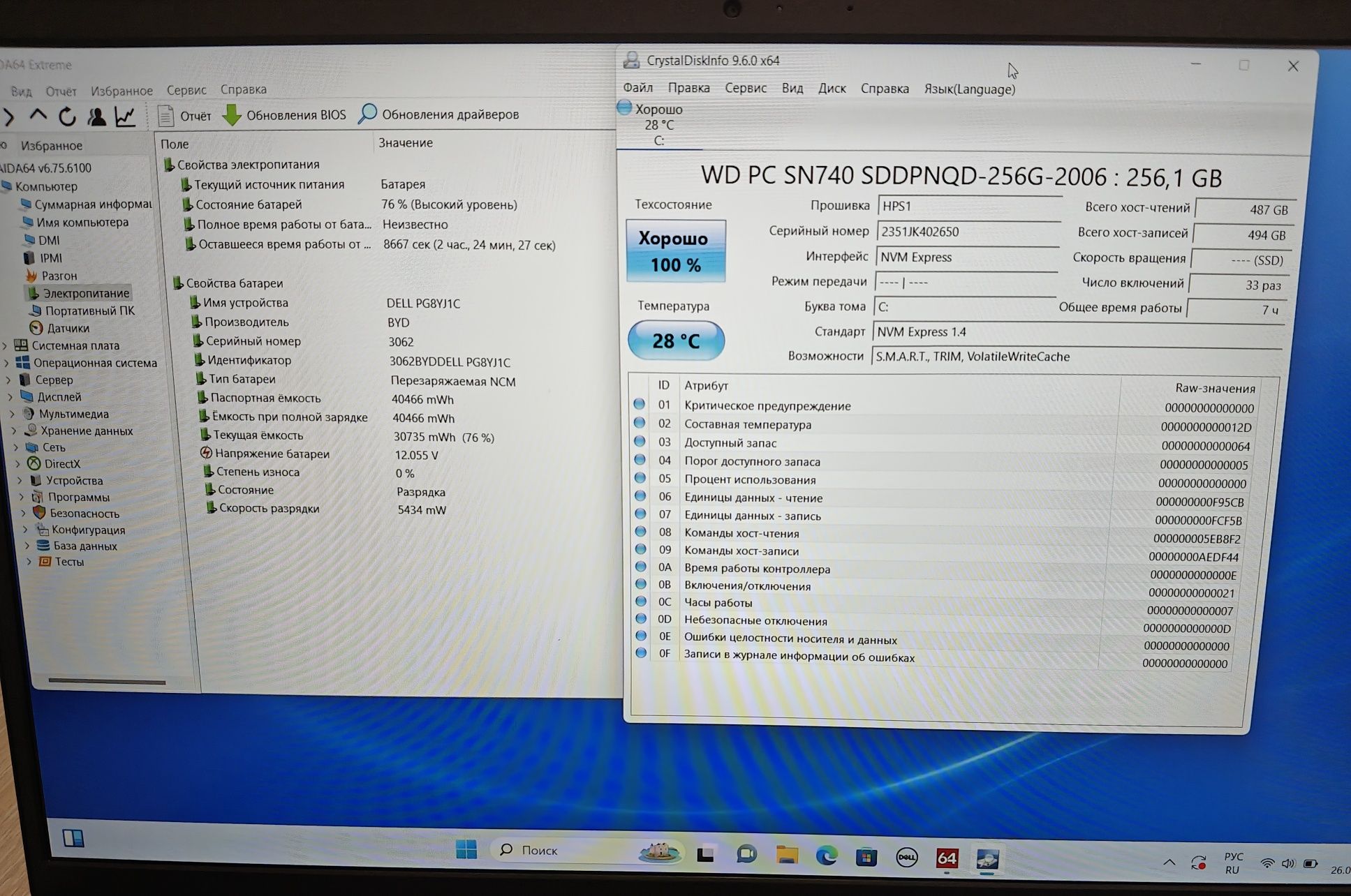Select Безопасность tree item

click(77, 513)
